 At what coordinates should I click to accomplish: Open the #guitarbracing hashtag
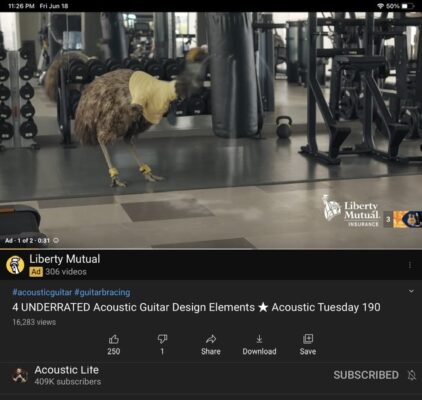[x=102, y=292]
